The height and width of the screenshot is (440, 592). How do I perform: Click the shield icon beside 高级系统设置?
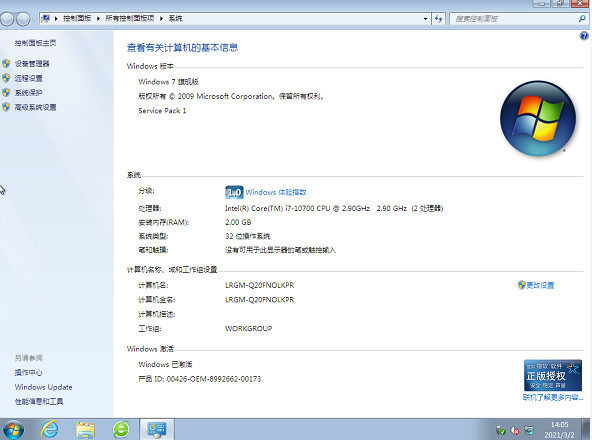(x=6, y=107)
